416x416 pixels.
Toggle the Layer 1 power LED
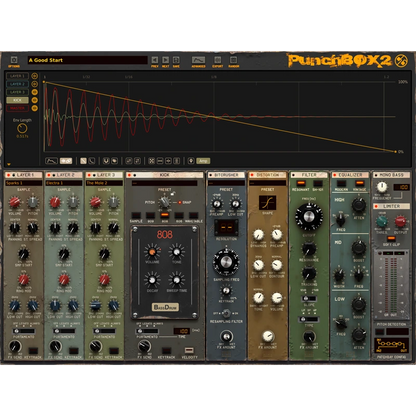[x=8, y=175]
